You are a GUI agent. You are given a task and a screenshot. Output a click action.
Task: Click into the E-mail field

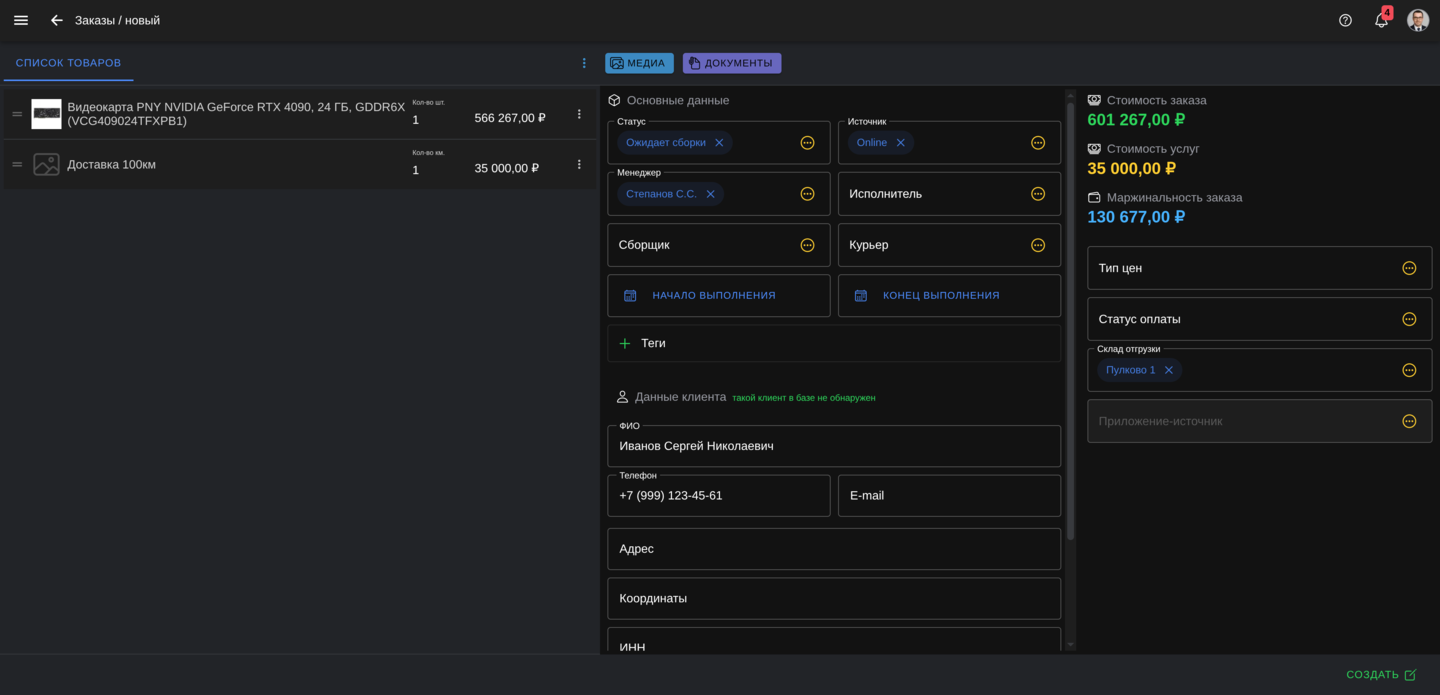948,496
